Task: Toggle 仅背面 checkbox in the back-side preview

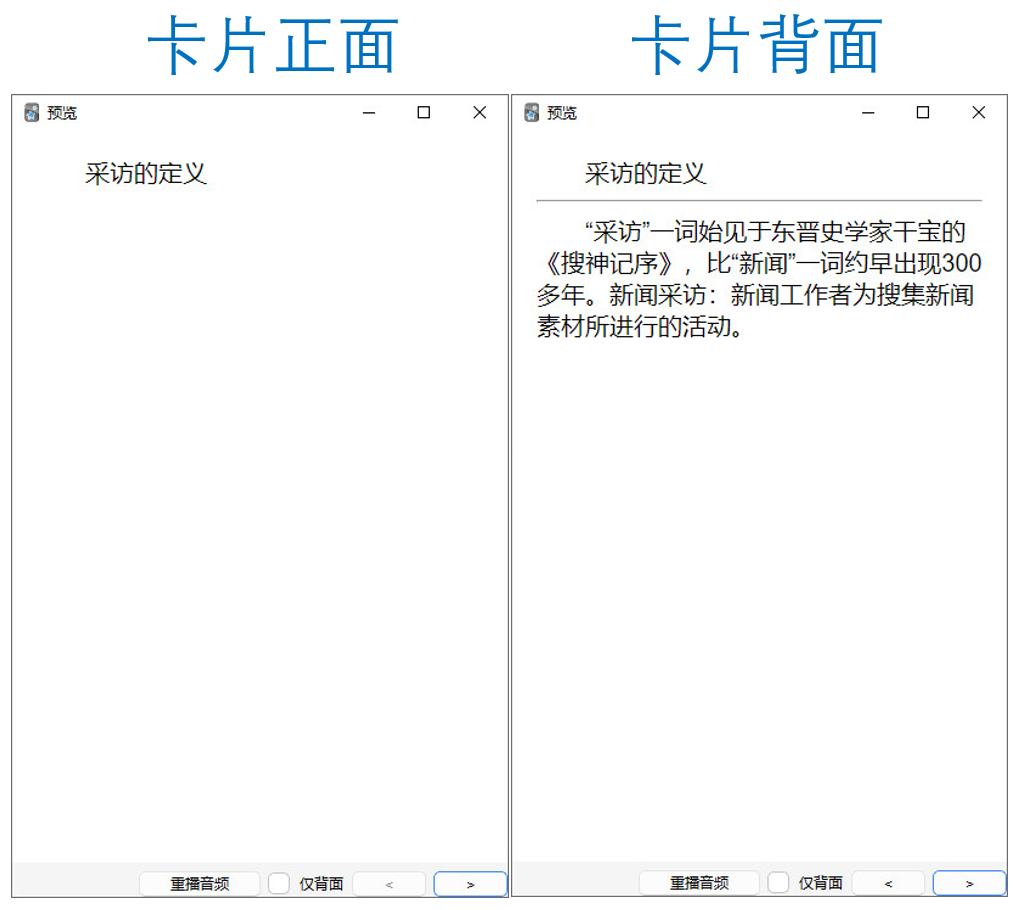Action: (x=778, y=884)
